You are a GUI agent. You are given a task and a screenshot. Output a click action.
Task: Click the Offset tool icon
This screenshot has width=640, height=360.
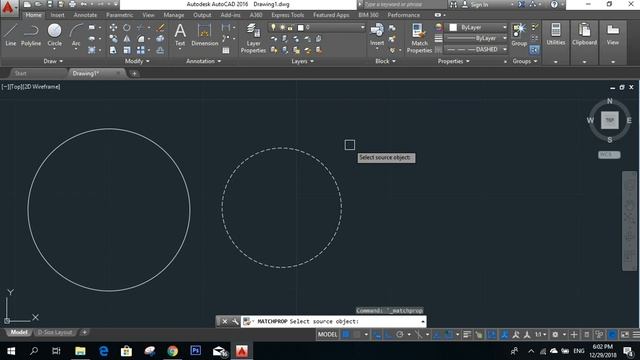coord(160,50)
